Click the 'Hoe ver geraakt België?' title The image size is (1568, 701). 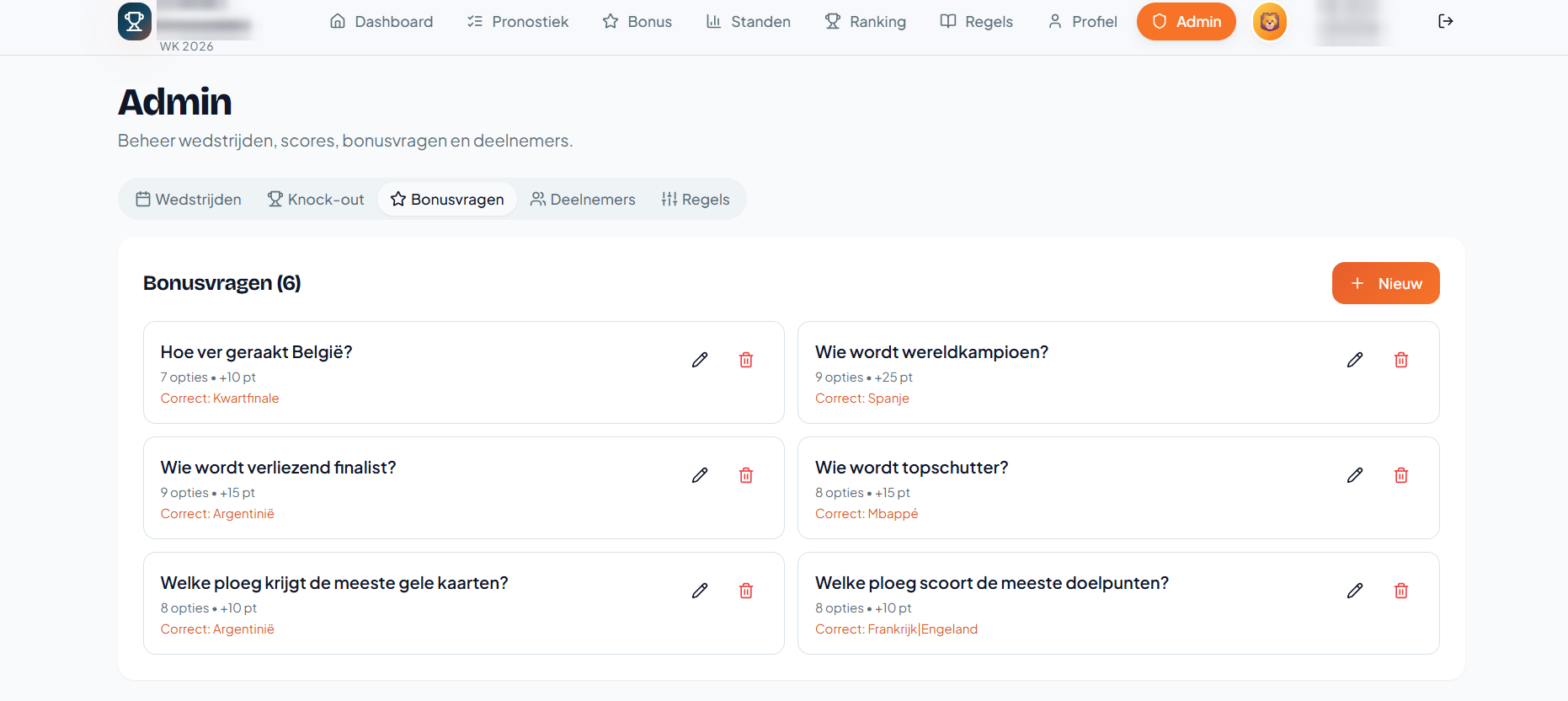[x=257, y=352]
